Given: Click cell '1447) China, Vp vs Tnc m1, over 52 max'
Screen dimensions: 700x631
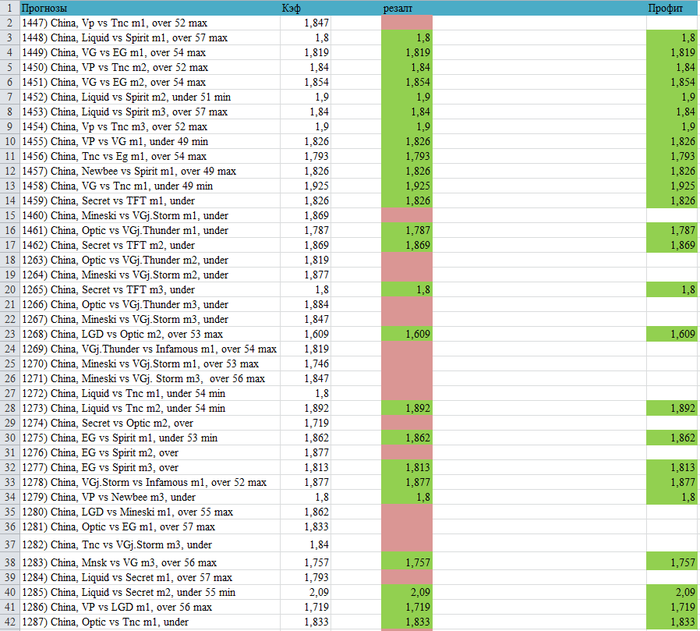Looking at the screenshot, I should pyautogui.click(x=150, y=23).
